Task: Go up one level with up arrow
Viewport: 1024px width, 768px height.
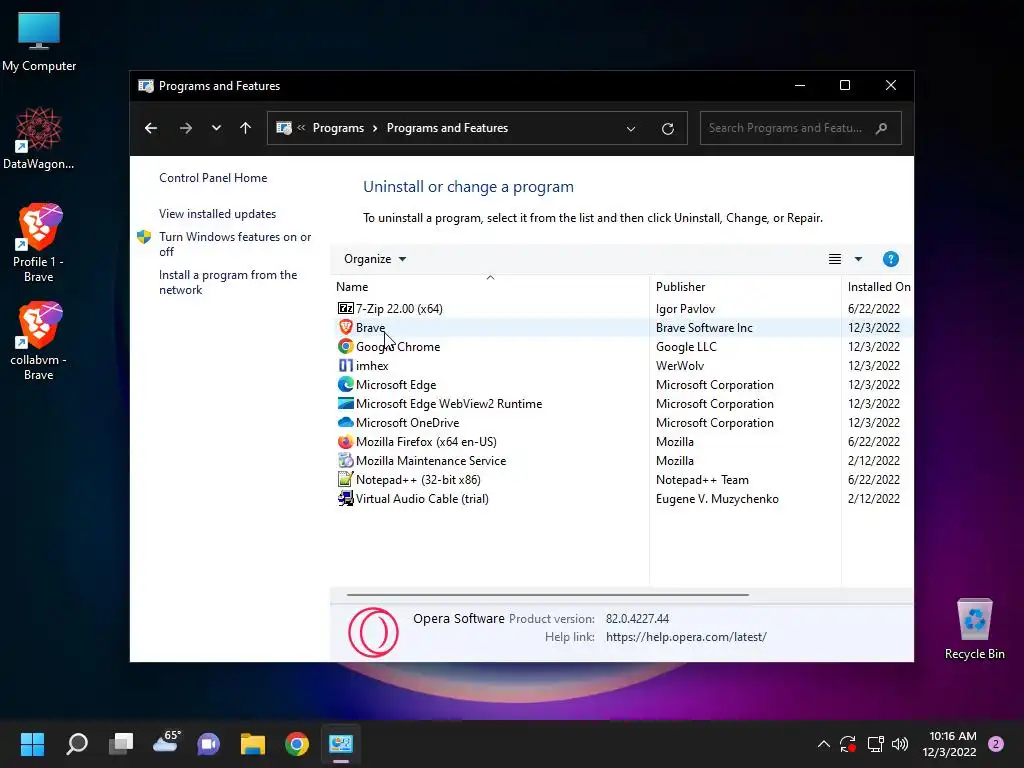Action: (246, 128)
